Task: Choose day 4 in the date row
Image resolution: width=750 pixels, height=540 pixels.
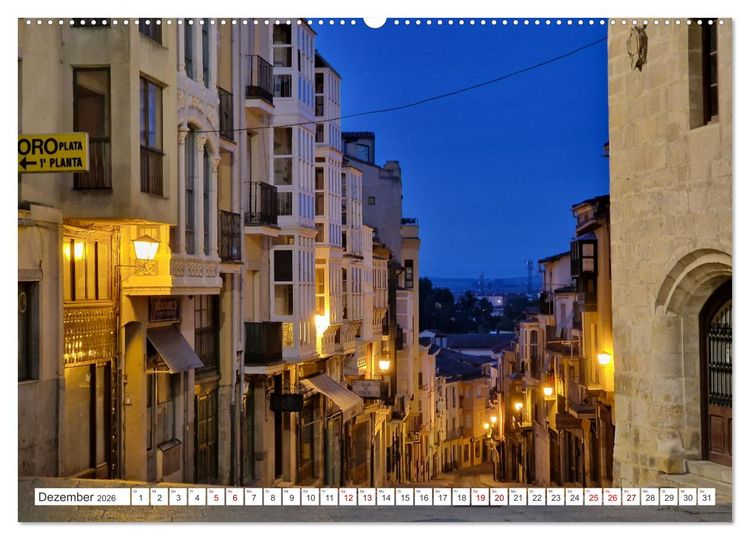Action: point(197,497)
